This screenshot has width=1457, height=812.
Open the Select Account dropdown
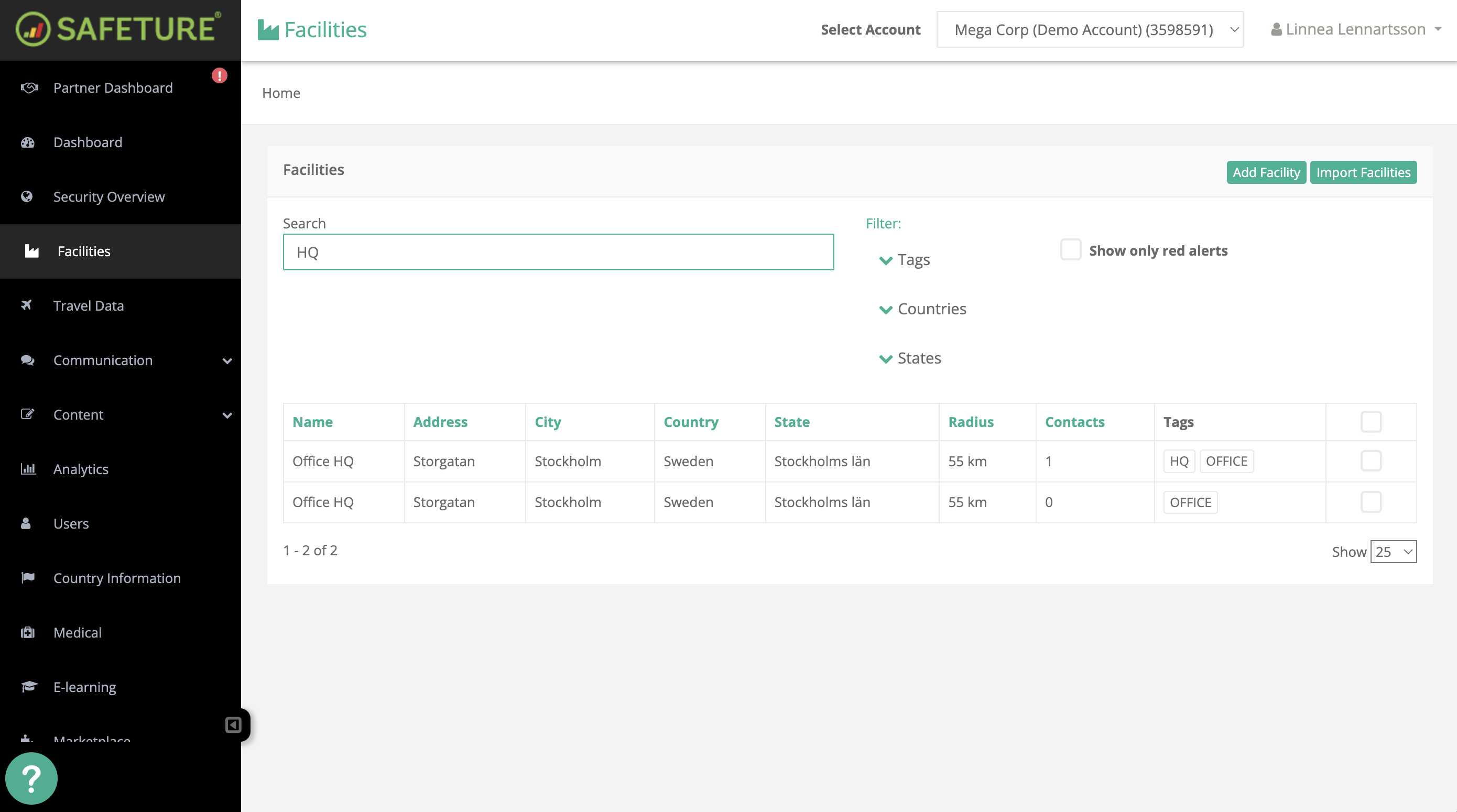[1090, 29]
